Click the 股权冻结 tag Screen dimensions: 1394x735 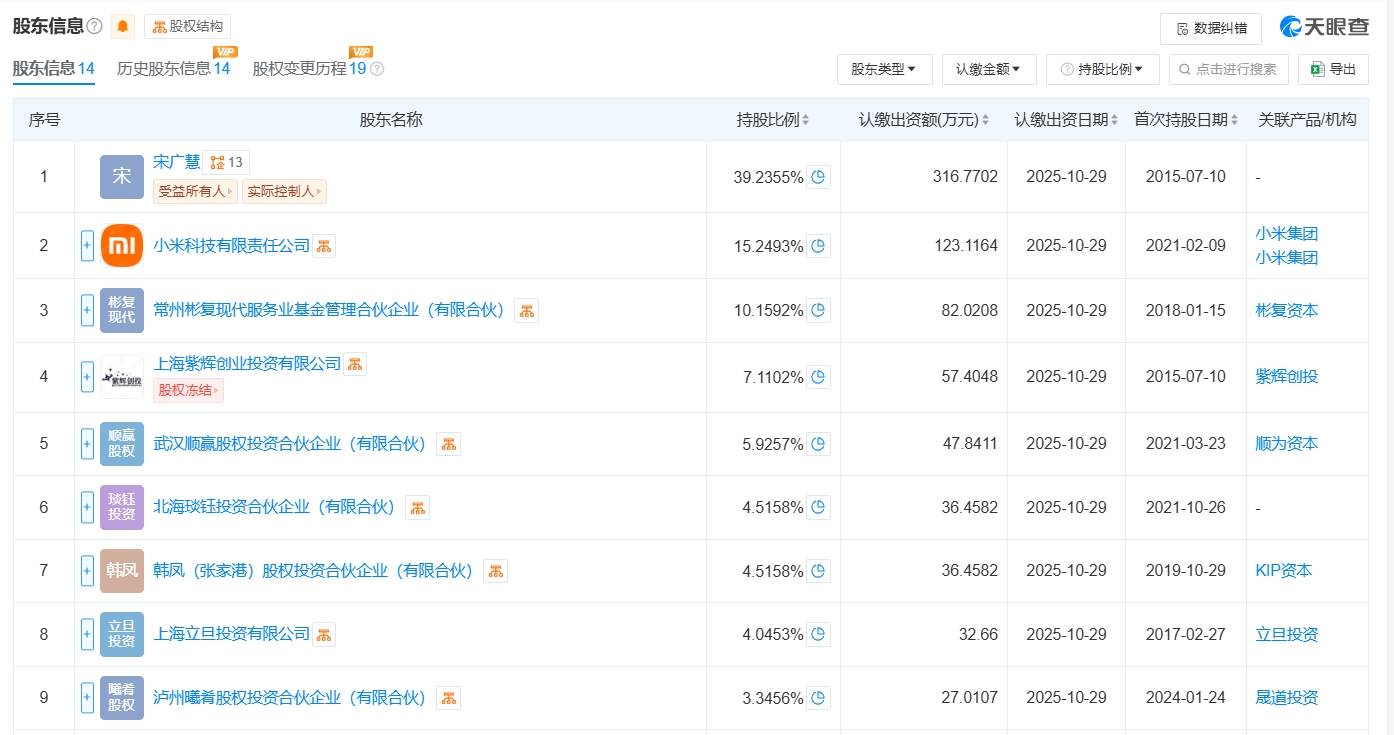188,391
